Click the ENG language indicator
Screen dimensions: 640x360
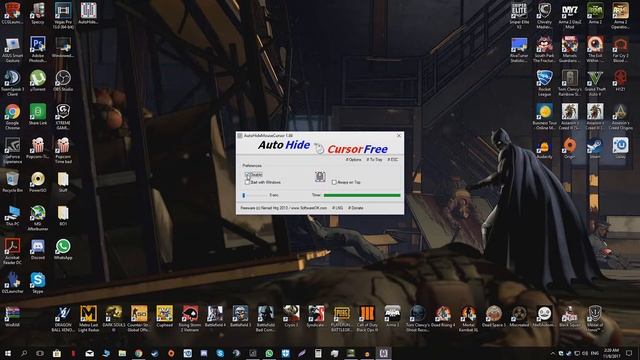pos(595,353)
